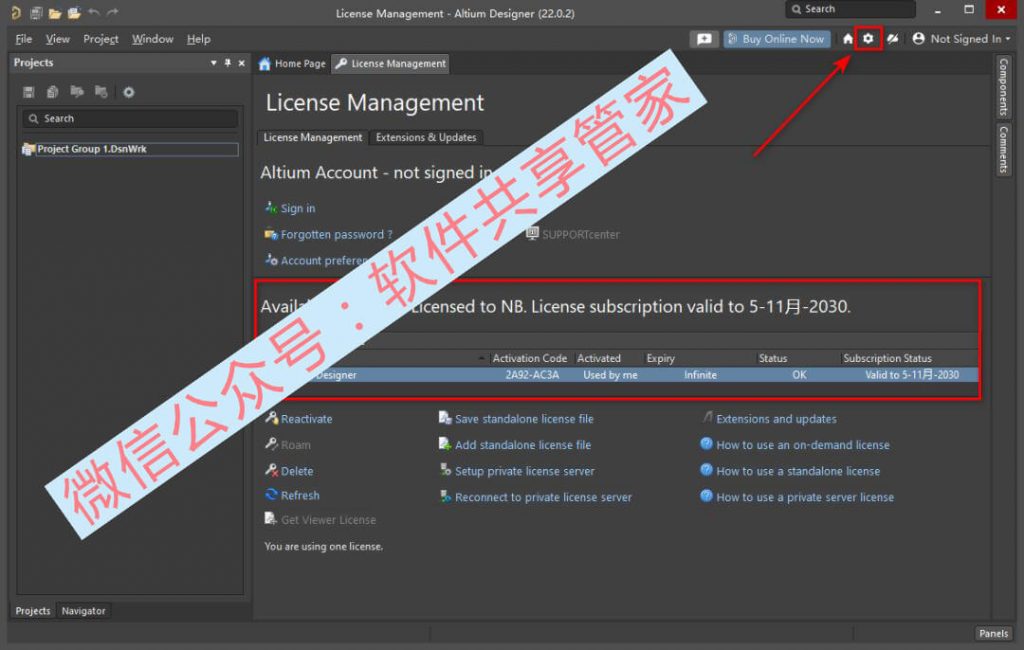
Task: Click Save icon in Projects panel
Action: point(28,92)
